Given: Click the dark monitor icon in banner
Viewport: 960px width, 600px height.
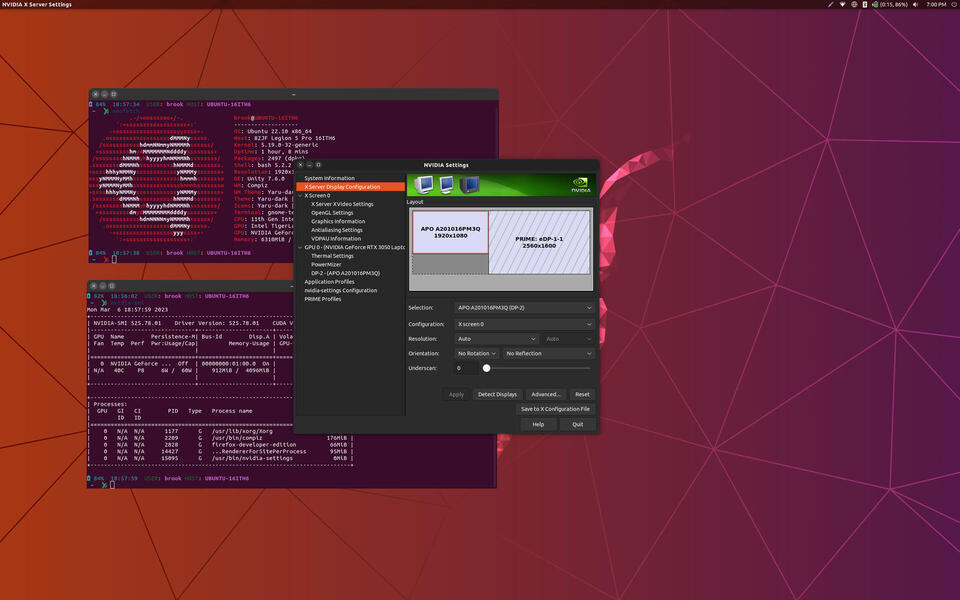Looking at the screenshot, I should click(470, 184).
